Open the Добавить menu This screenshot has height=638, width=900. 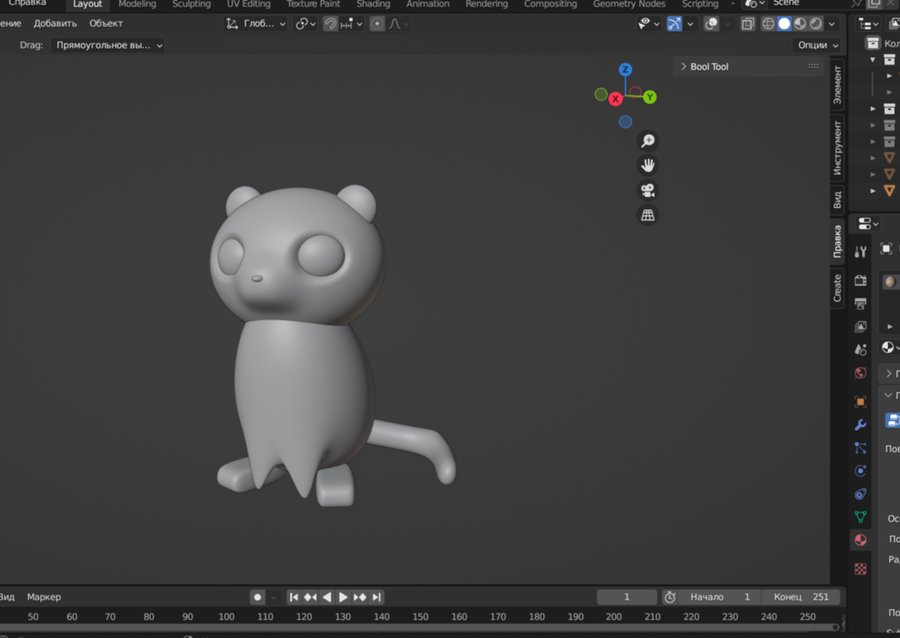(55, 23)
